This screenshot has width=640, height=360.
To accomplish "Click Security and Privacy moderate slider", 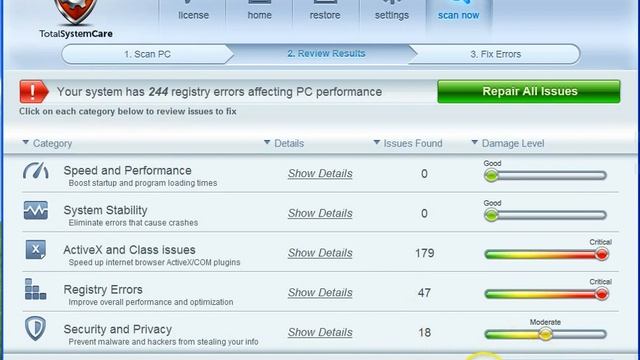I will click(545, 334).
